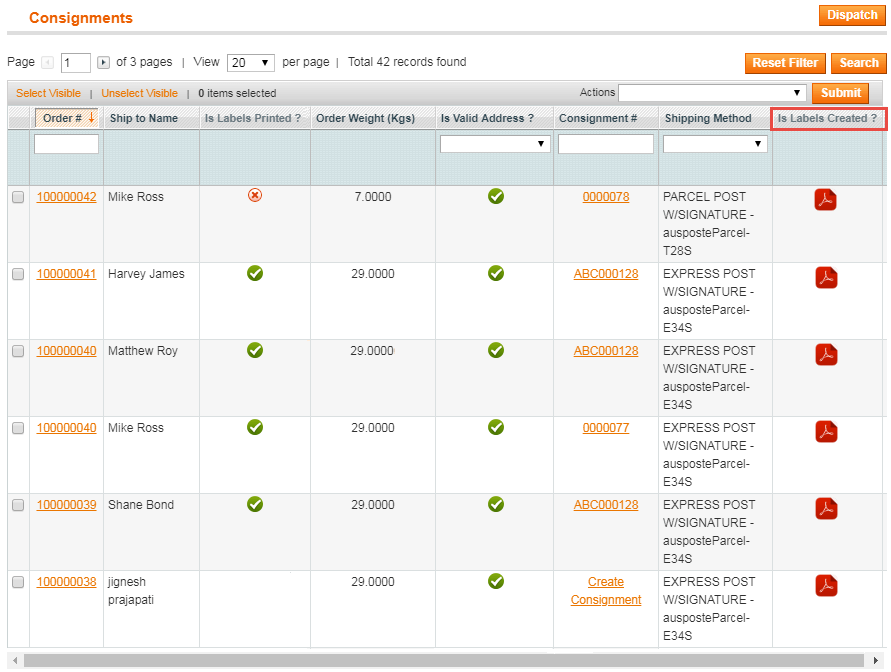The height and width of the screenshot is (672, 891).
Task: Click labels-printed checkmark in Matthew Roy row
Action: point(255,350)
